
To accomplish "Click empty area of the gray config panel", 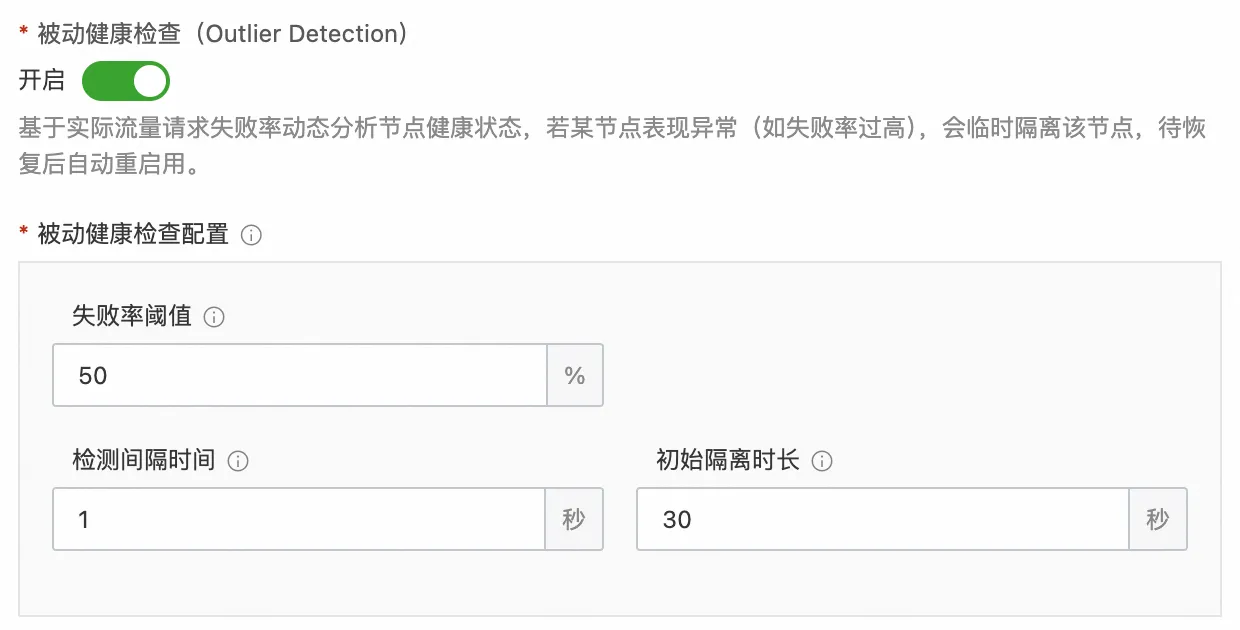I will click(x=900, y=360).
